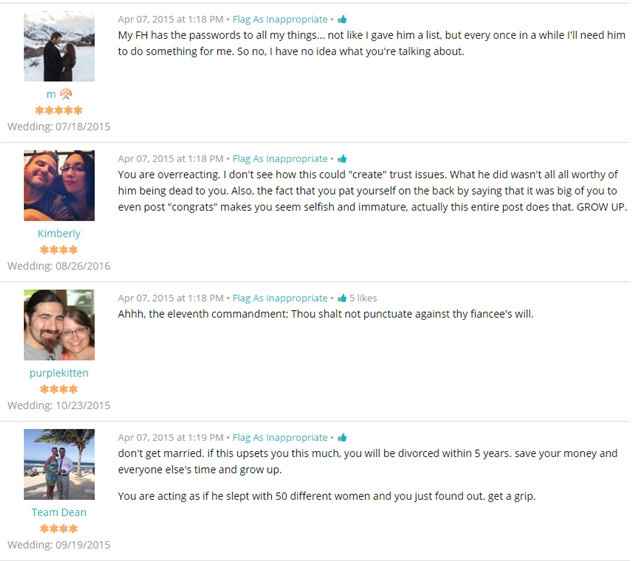Like purplekitten's eleventh commandment comment
This screenshot has height=561, width=635.
click(x=342, y=298)
